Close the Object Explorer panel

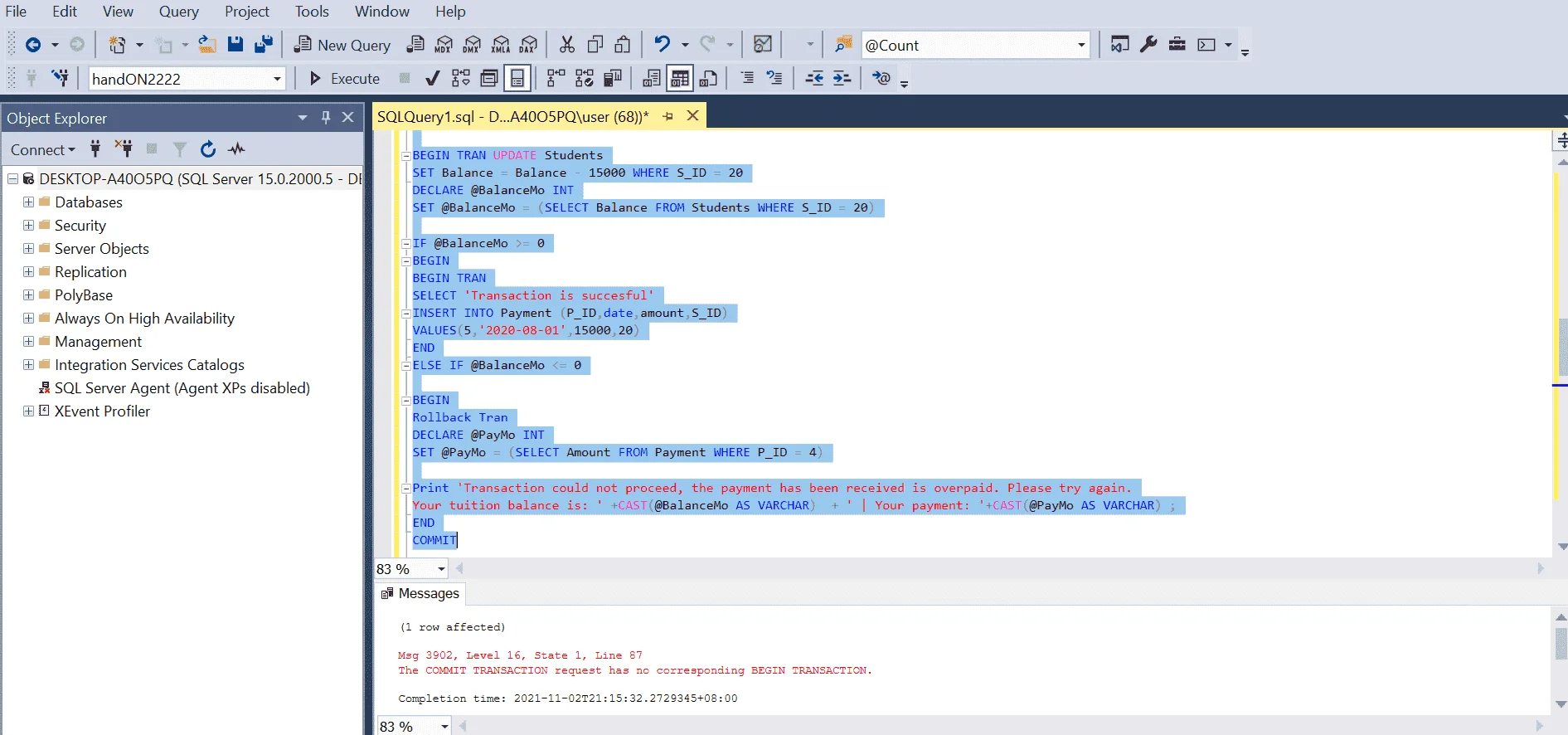click(x=348, y=118)
